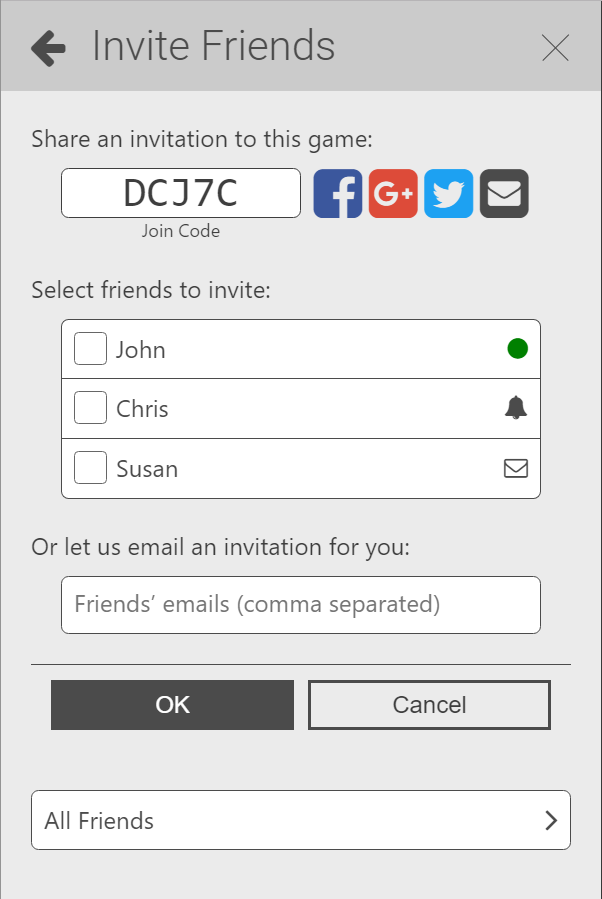The image size is (602, 899).
Task: Check the checkbox next to Susan
Action: click(x=90, y=467)
